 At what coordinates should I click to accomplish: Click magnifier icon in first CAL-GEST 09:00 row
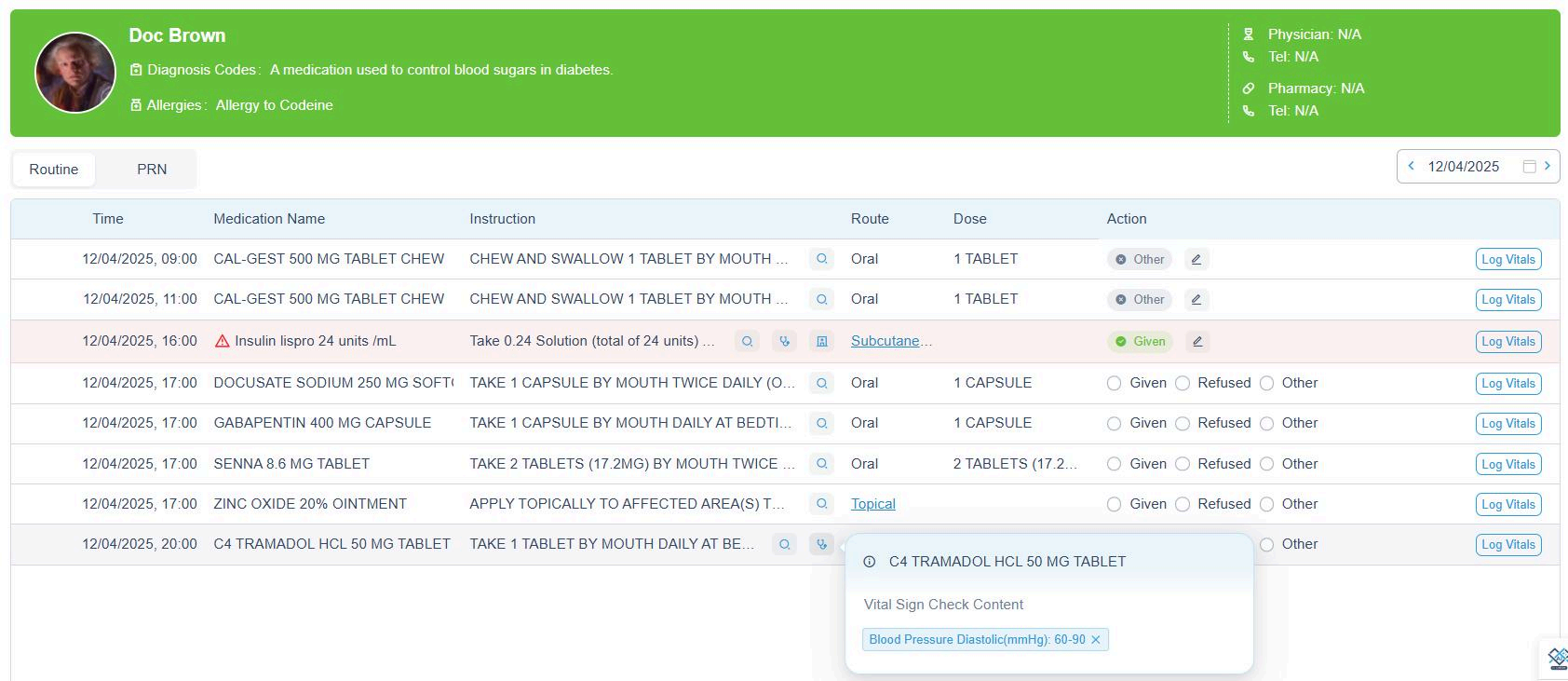[821, 259]
